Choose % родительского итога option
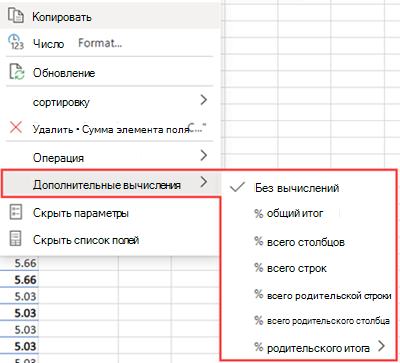This screenshot has height=363, width=400. coord(309,348)
